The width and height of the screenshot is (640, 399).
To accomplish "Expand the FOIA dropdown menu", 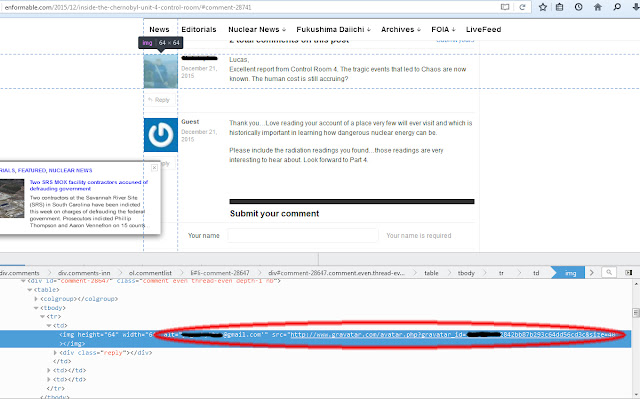I will [x=443, y=29].
